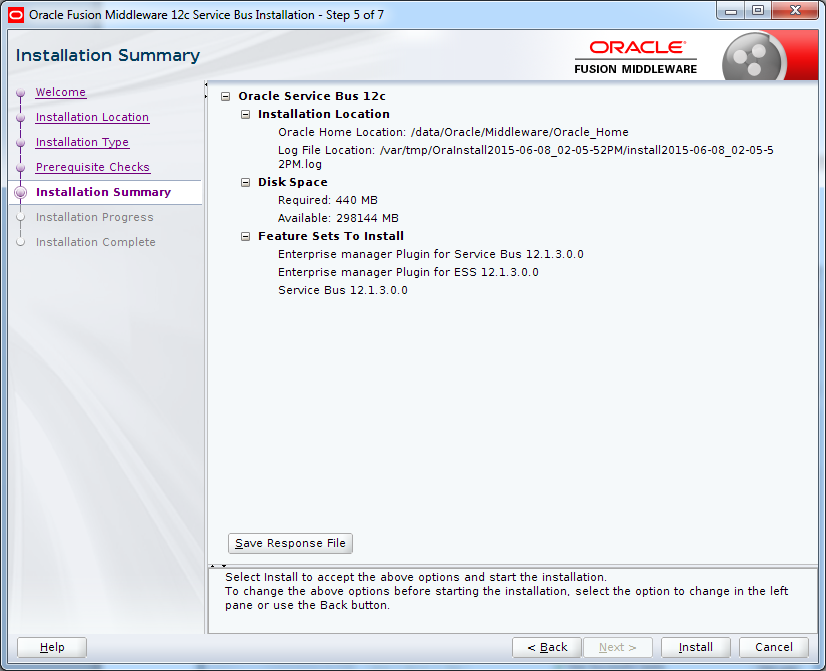Viewport: 826px width, 671px height.
Task: Click the disabled Next button
Action: click(x=618, y=647)
